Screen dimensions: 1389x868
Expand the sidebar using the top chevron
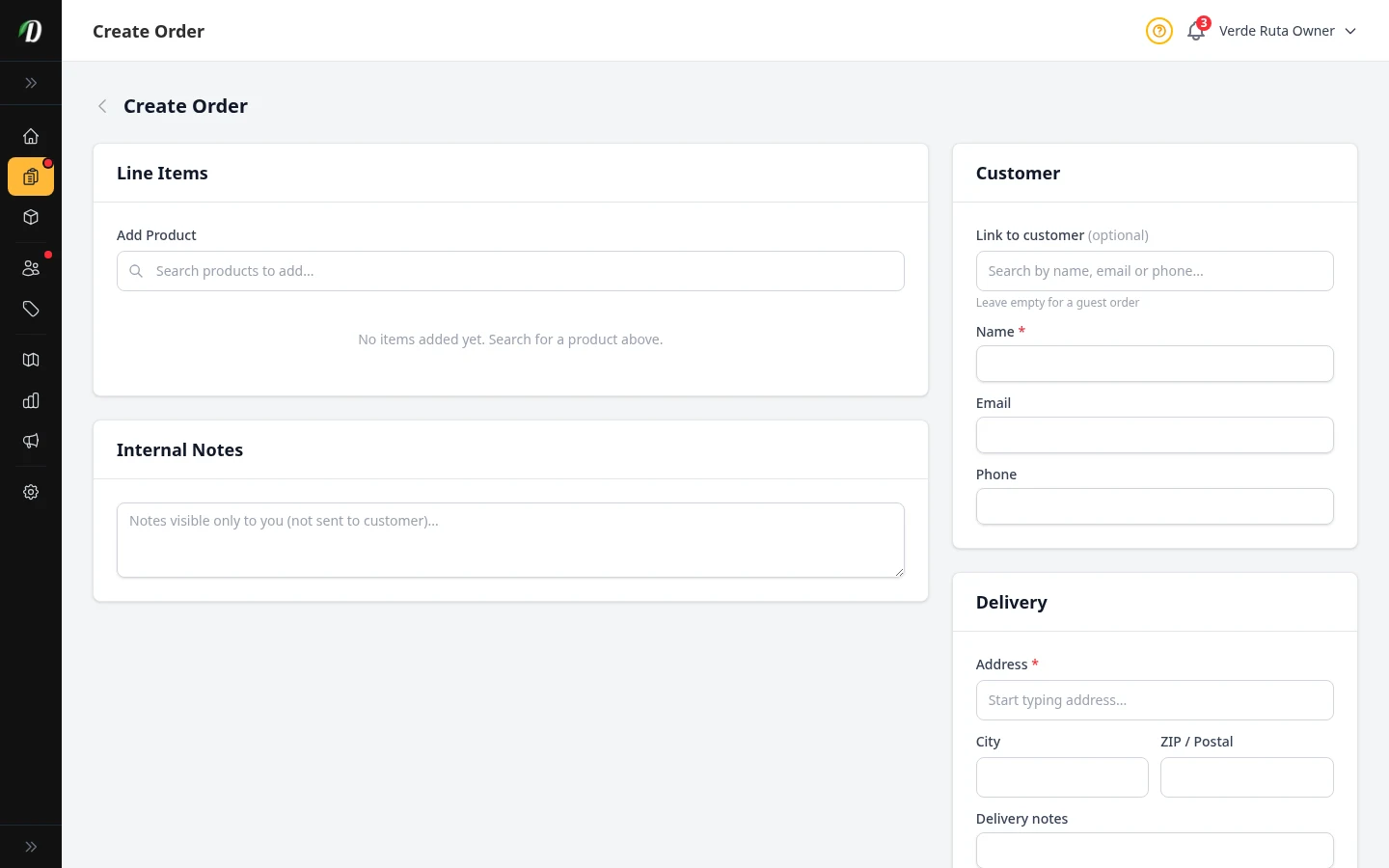tap(31, 83)
